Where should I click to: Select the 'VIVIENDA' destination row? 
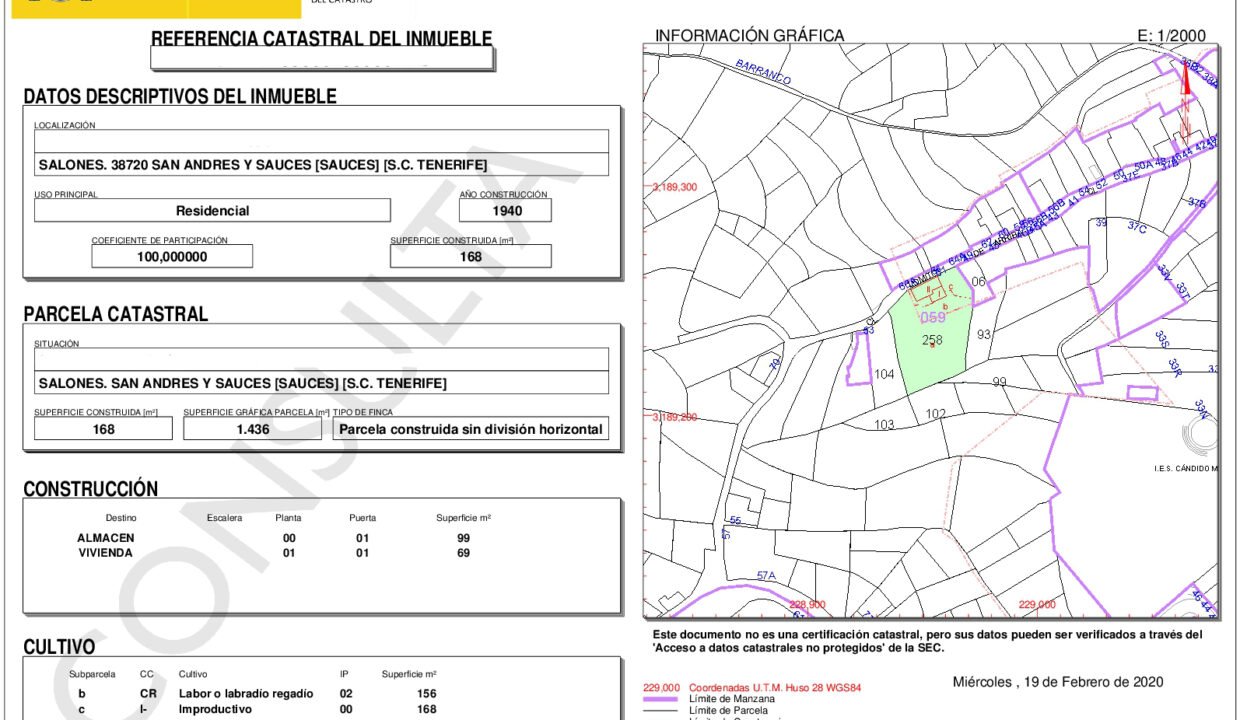pyautogui.click(x=106, y=552)
